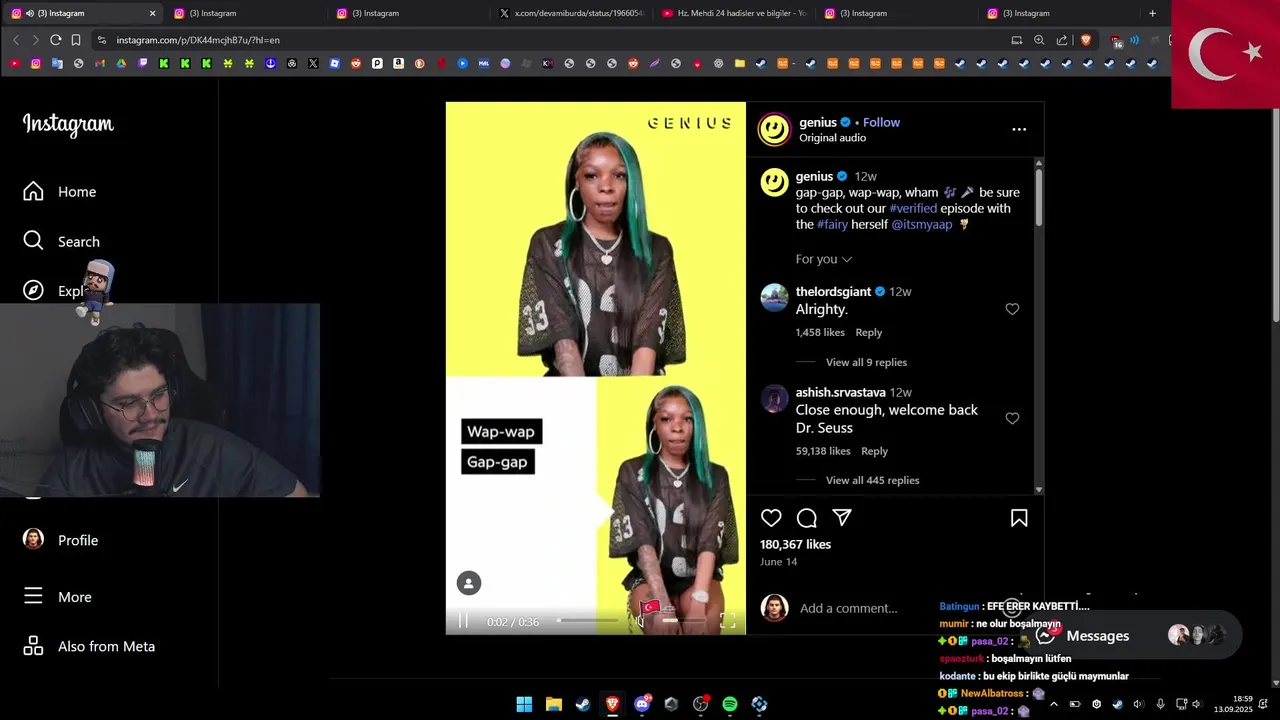Pause the video
The height and width of the screenshot is (720, 1280).
pyautogui.click(x=463, y=621)
